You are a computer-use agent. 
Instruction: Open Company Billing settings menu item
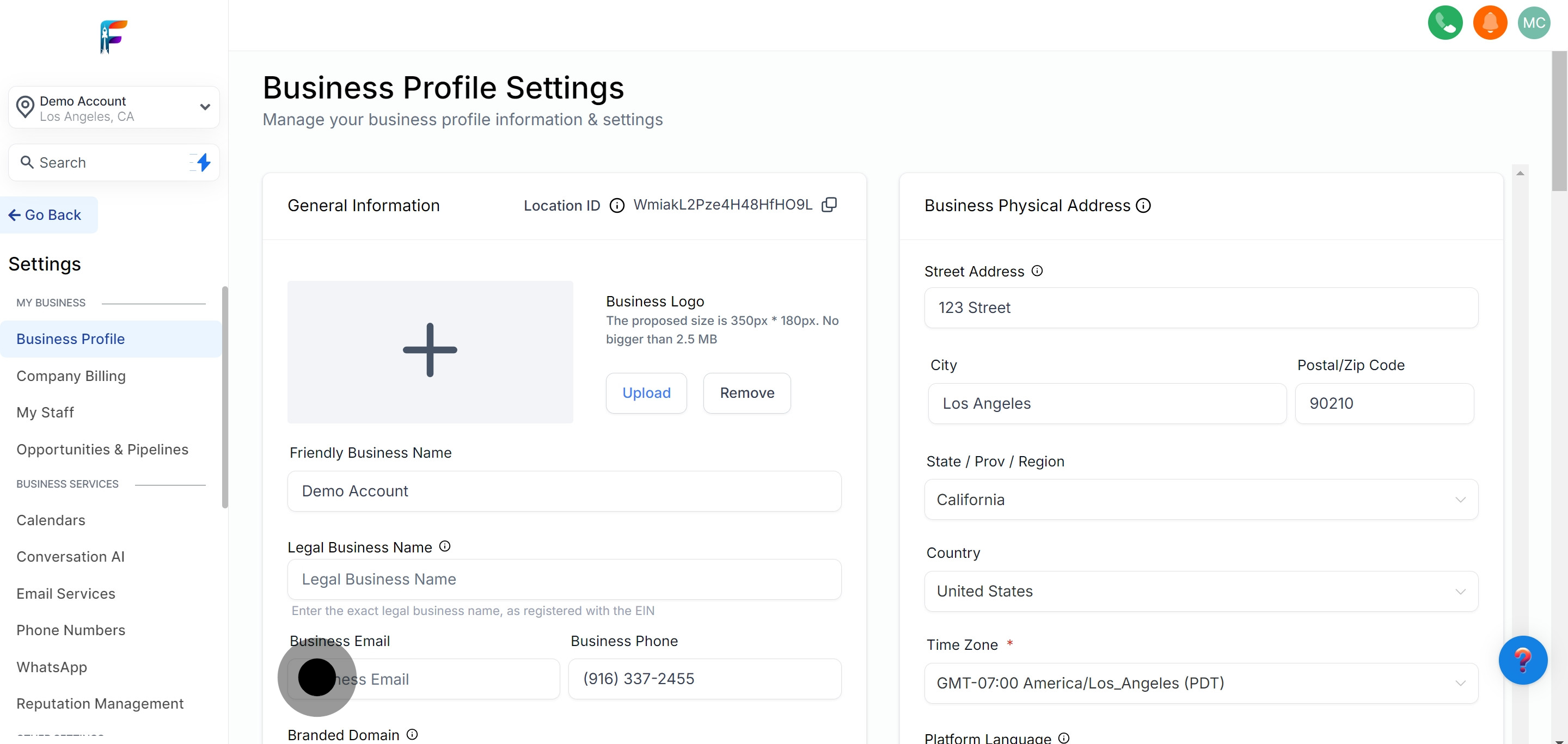[71, 376]
